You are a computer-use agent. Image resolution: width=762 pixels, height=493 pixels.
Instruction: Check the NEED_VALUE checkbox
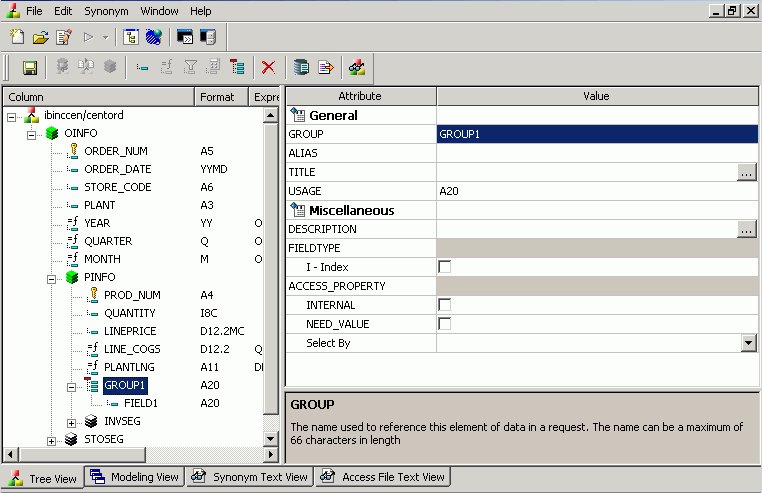pyautogui.click(x=445, y=324)
